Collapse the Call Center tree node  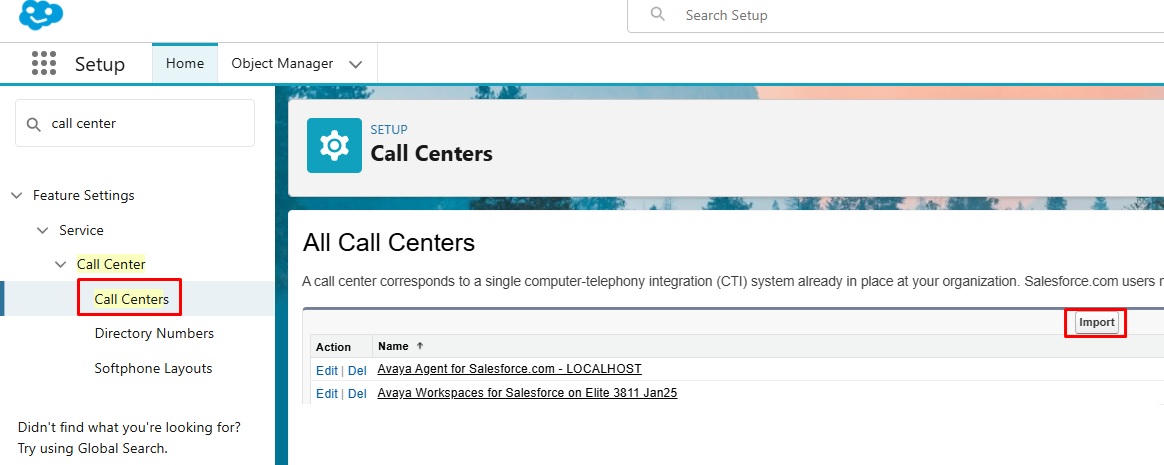(x=60, y=264)
